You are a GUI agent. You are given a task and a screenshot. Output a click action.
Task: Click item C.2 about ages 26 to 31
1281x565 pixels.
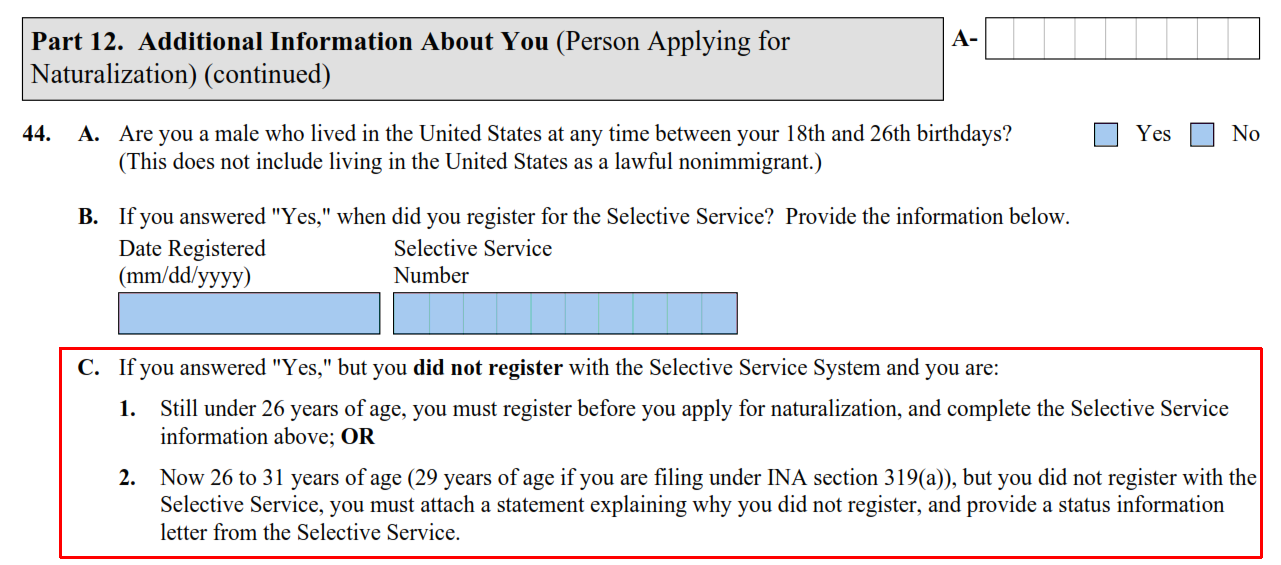(x=708, y=504)
